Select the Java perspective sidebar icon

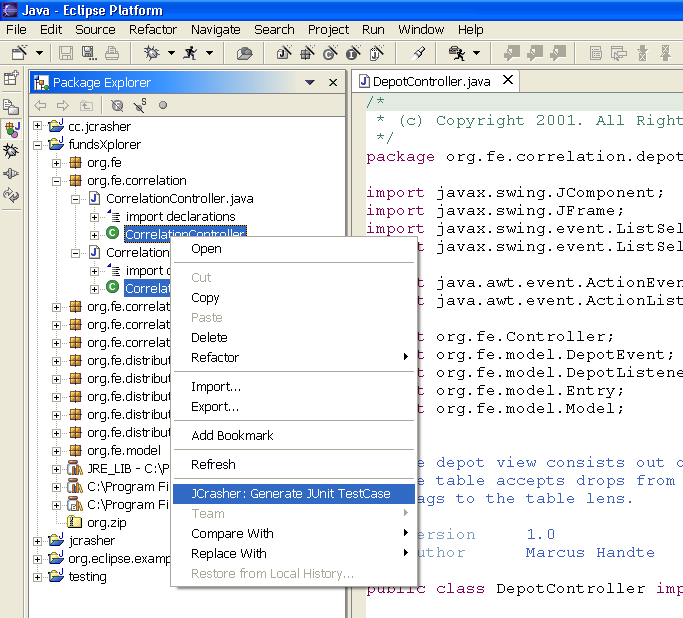click(x=11, y=129)
